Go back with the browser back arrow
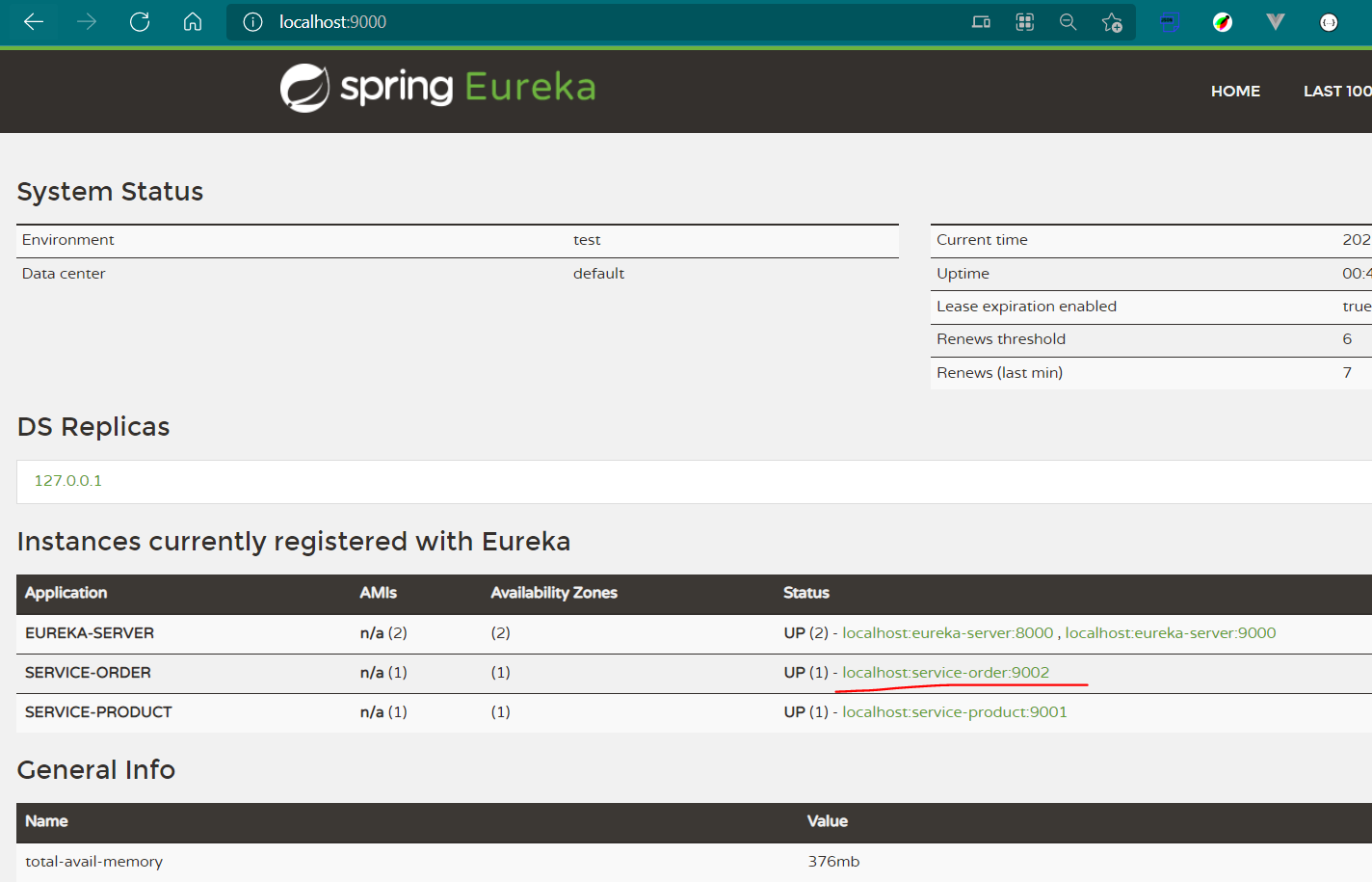The height and width of the screenshot is (882, 1372). 34,21
